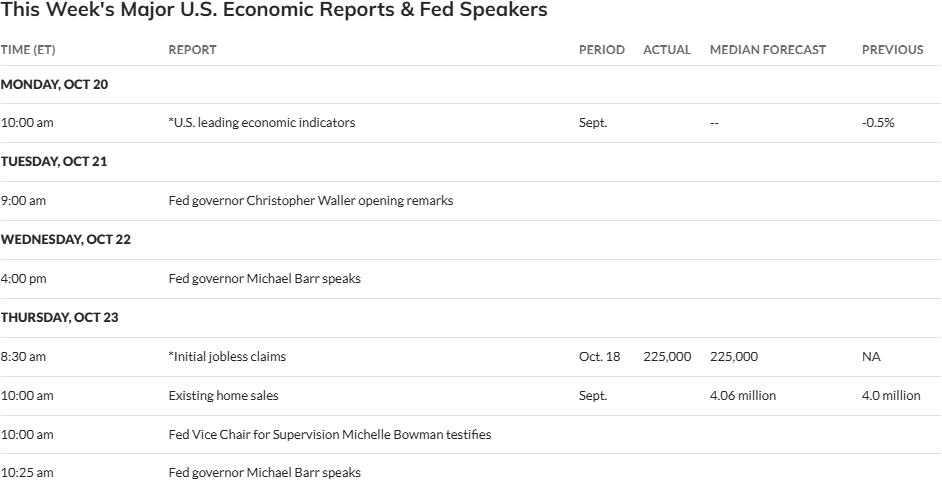The image size is (942, 492).
Task: Click the page title about Economic Reports
Action: (274, 11)
